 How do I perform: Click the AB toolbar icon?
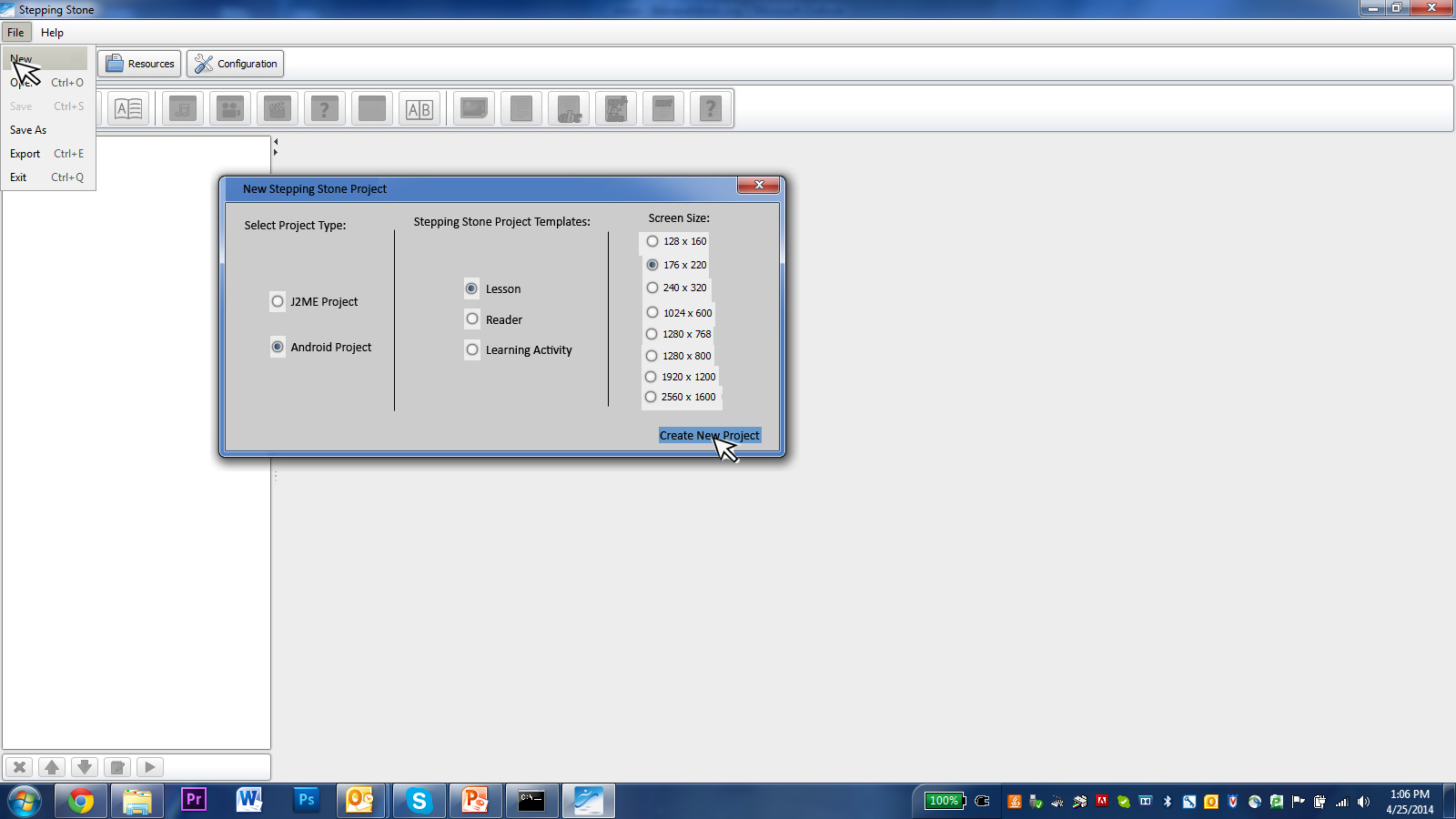(420, 109)
